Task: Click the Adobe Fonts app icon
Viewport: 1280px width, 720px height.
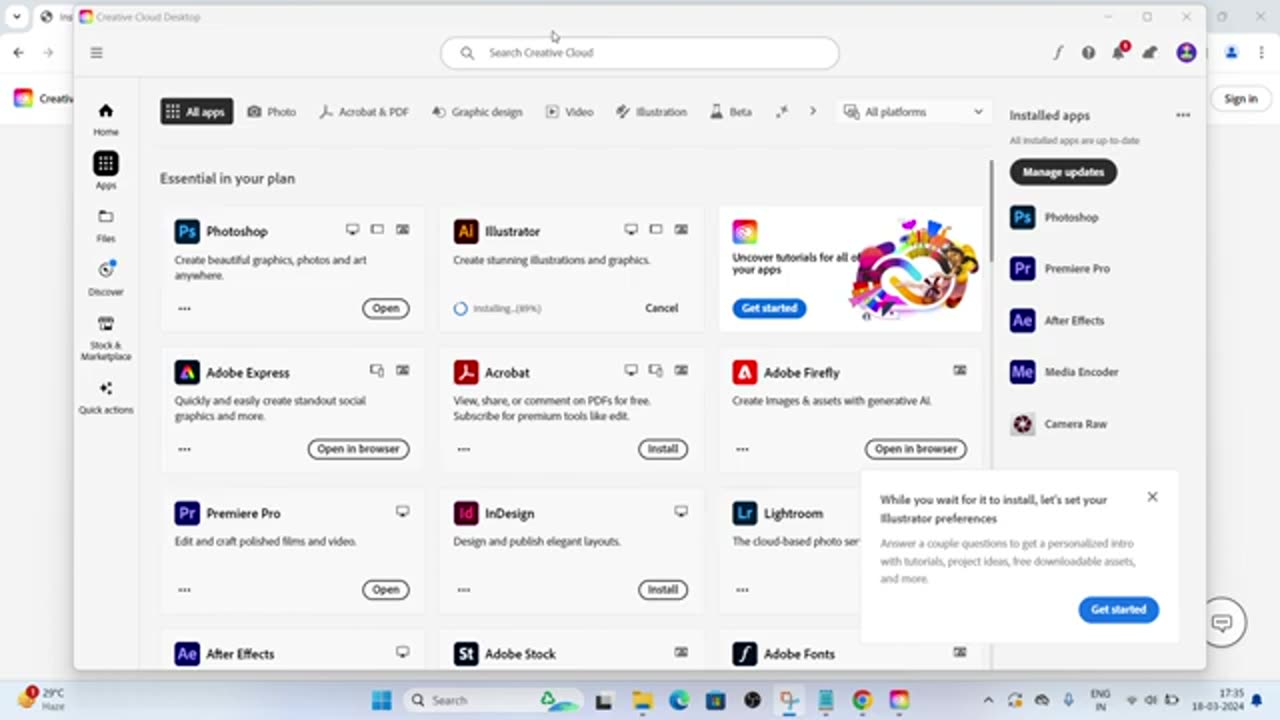Action: coord(744,654)
